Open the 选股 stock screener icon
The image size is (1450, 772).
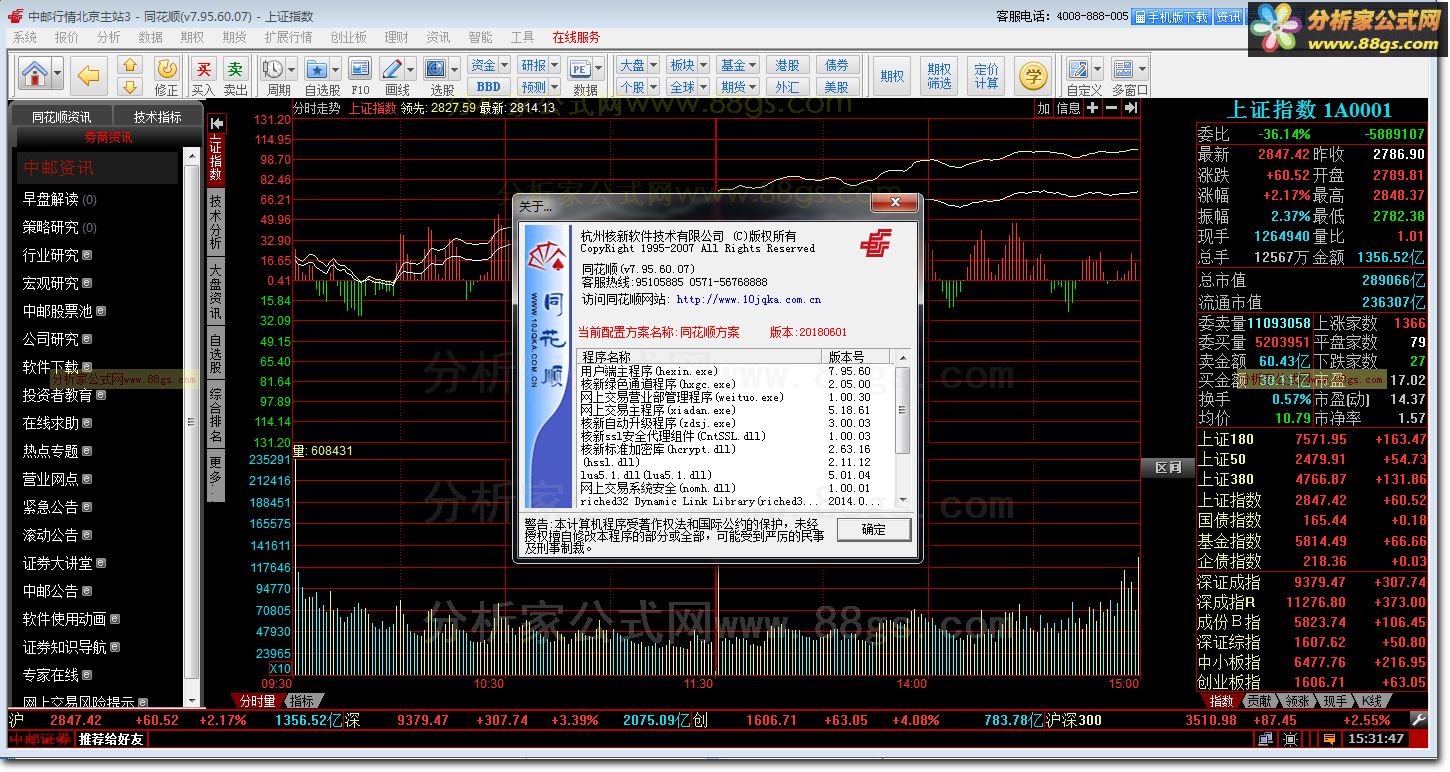tap(435, 68)
